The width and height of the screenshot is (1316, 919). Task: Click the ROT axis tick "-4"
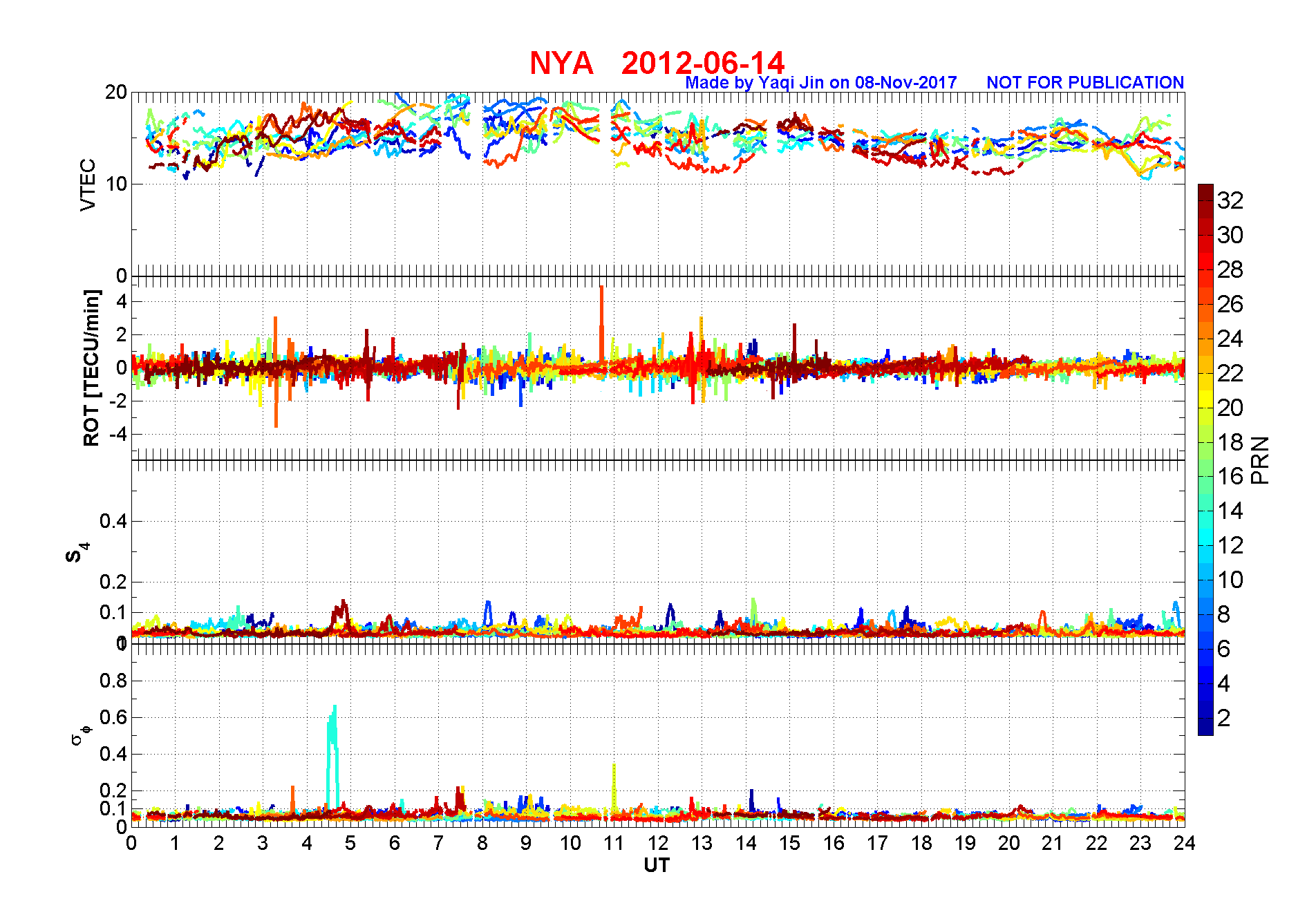117,434
